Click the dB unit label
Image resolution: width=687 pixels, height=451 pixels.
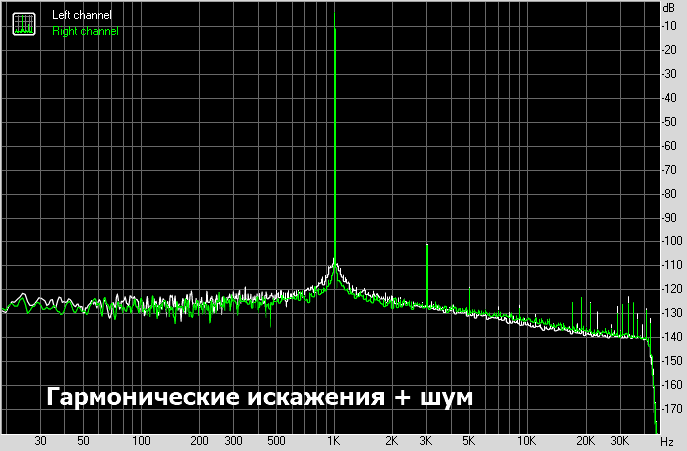[669, 8]
